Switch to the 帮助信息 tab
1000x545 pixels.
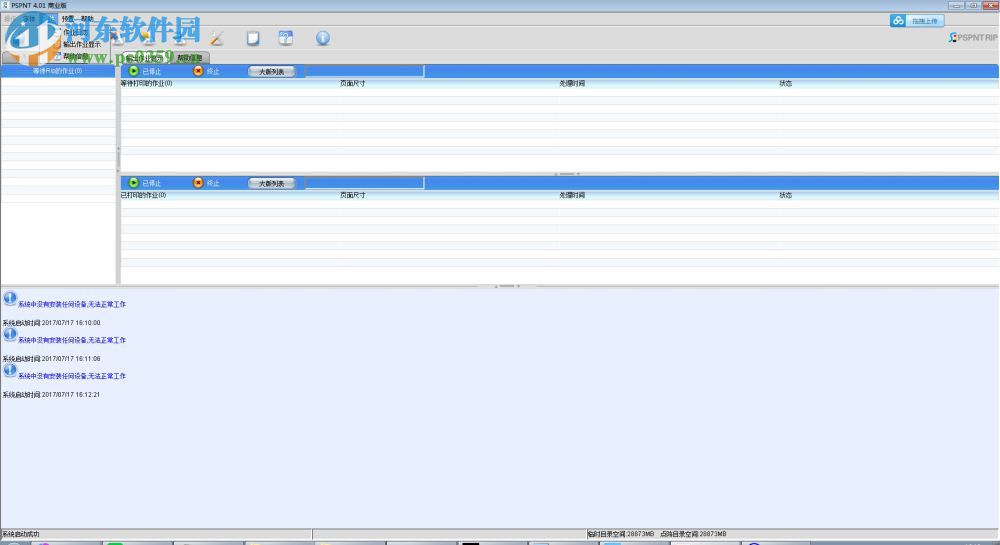click(x=189, y=58)
